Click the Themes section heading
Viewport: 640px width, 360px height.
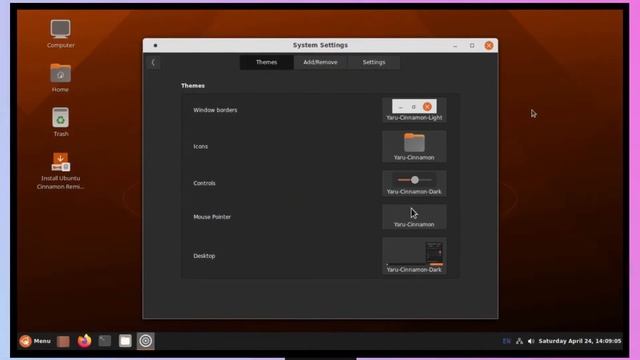point(193,86)
